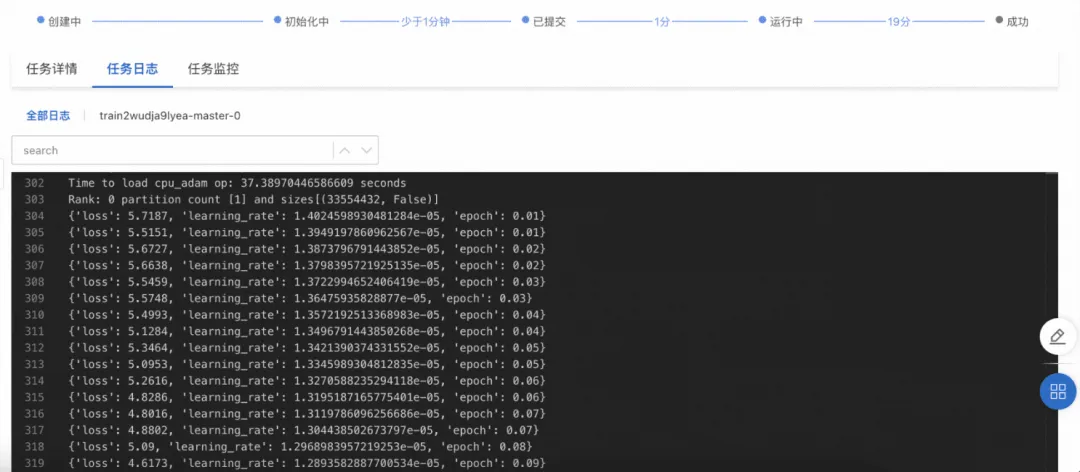Viewport: 1080px width, 472px height.
Task: Select log line with loss 5.2616
Action: click(x=307, y=381)
